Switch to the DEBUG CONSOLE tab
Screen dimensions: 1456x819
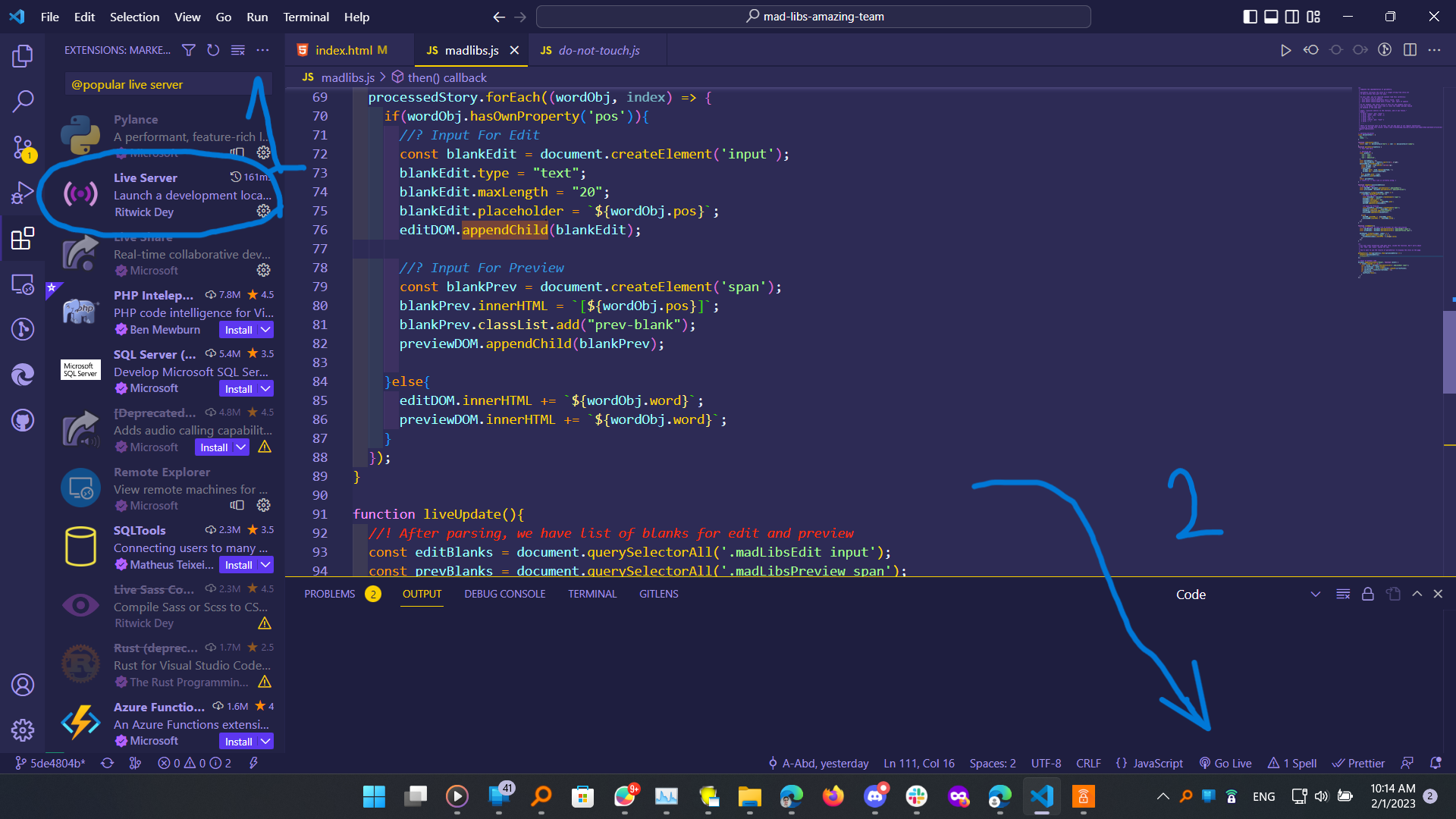pos(504,594)
